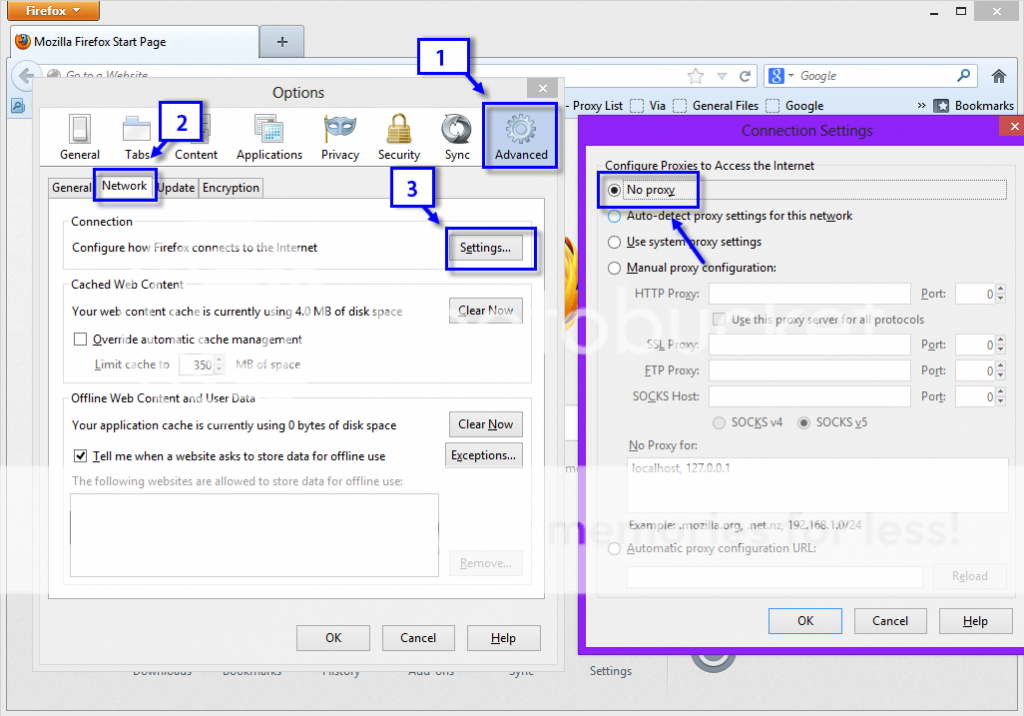Adjust the HTTP Proxy port stepper
The width and height of the screenshot is (1024, 716).
click(x=1000, y=294)
